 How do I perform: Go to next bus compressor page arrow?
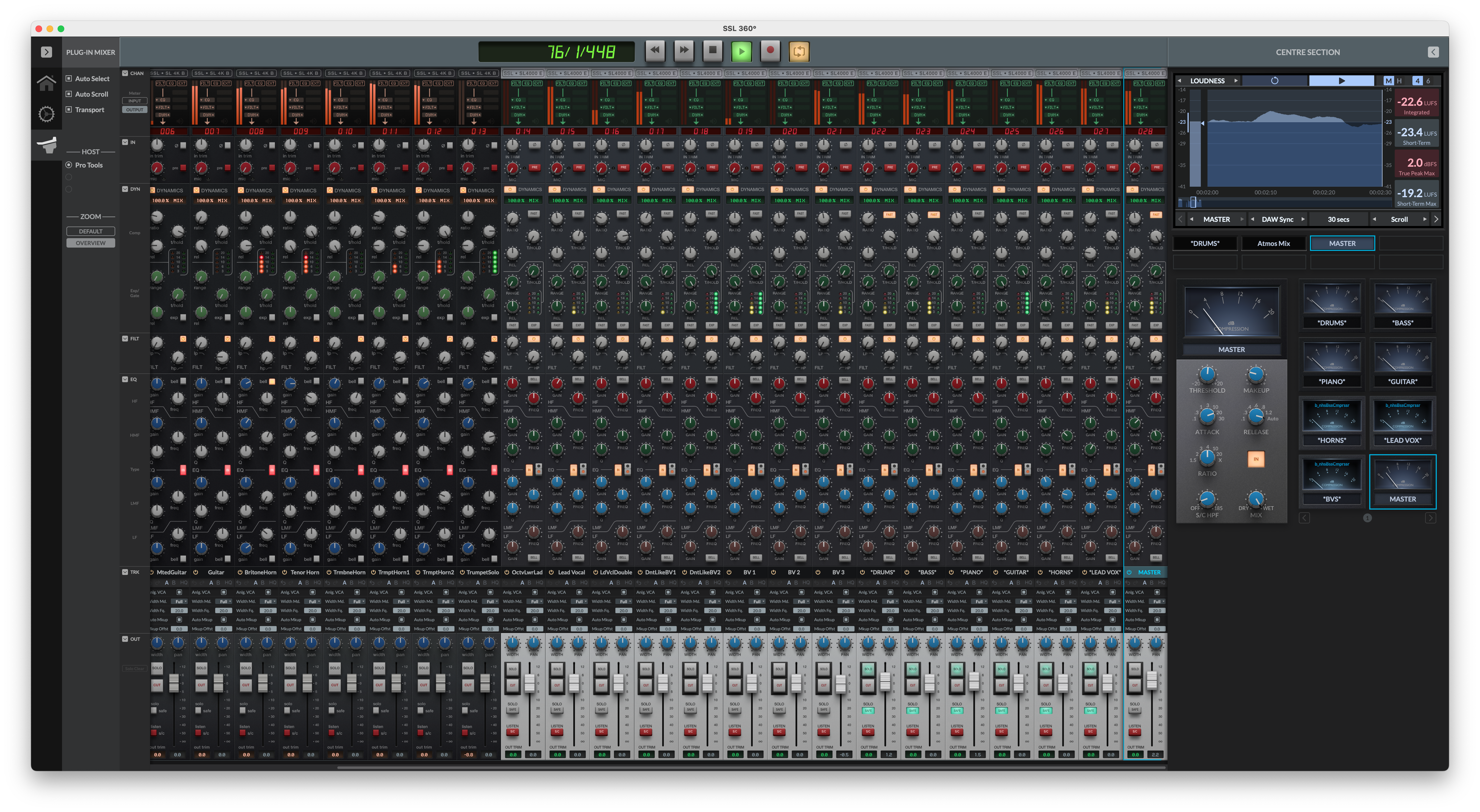[1431, 518]
